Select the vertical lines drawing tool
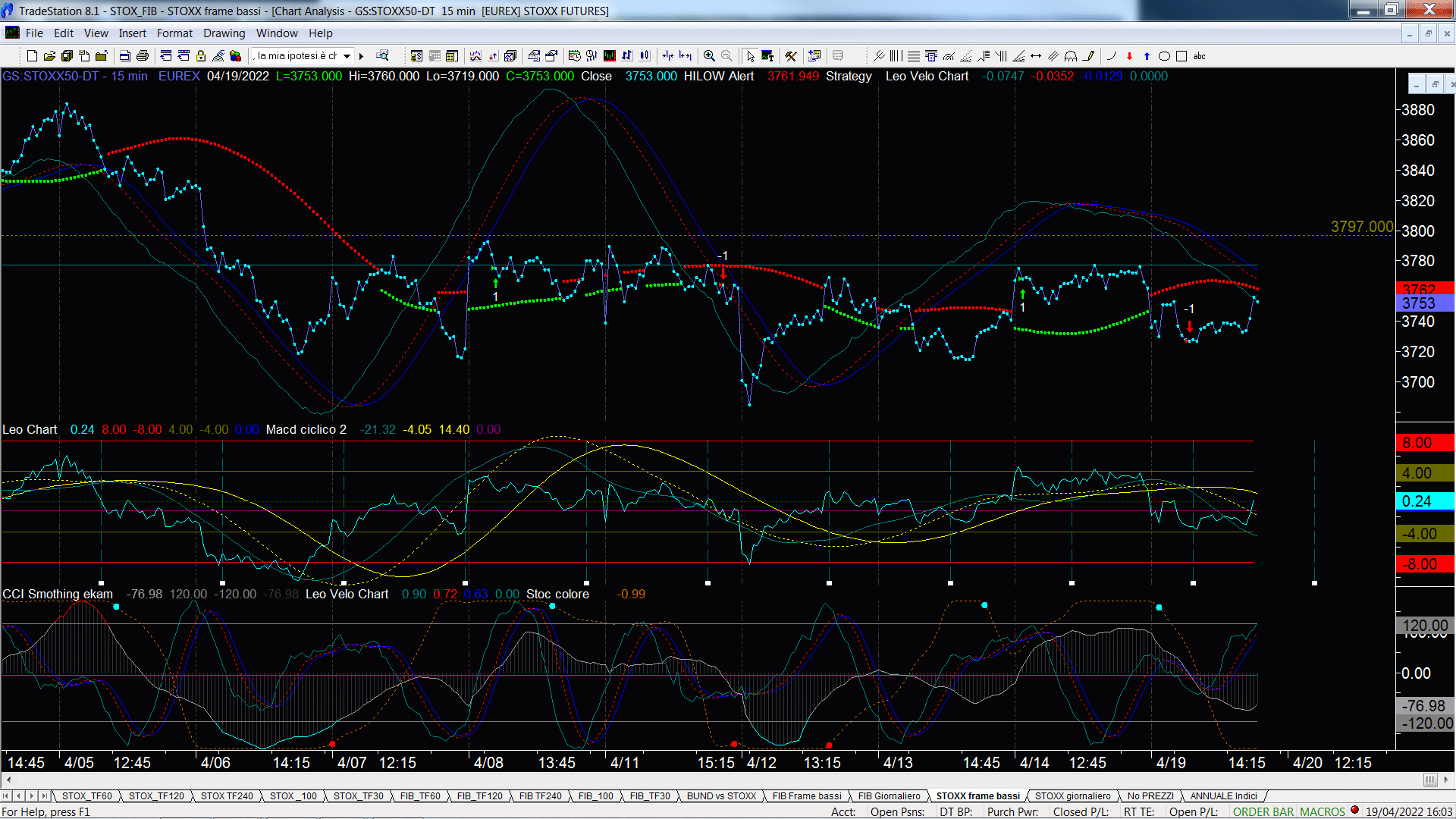Viewport: 1456px width, 819px height. pyautogui.click(x=896, y=56)
